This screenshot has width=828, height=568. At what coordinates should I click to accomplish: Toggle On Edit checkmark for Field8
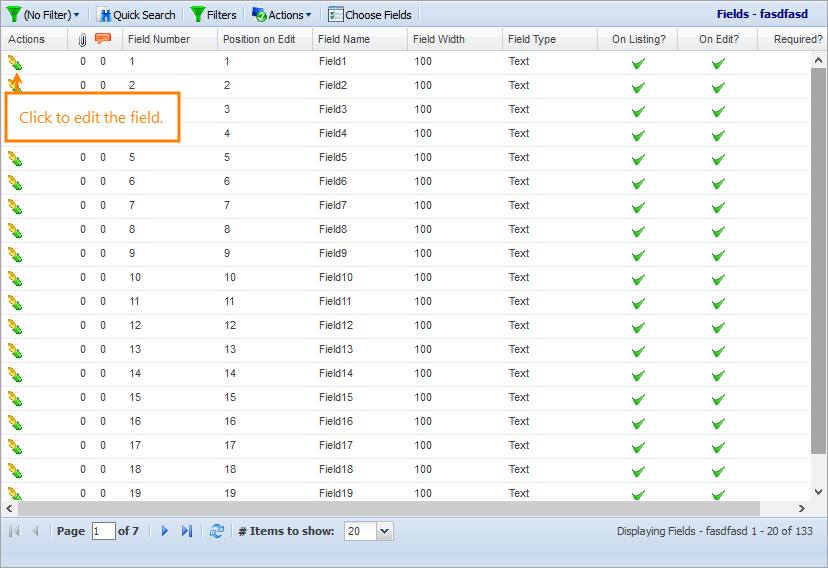718,230
